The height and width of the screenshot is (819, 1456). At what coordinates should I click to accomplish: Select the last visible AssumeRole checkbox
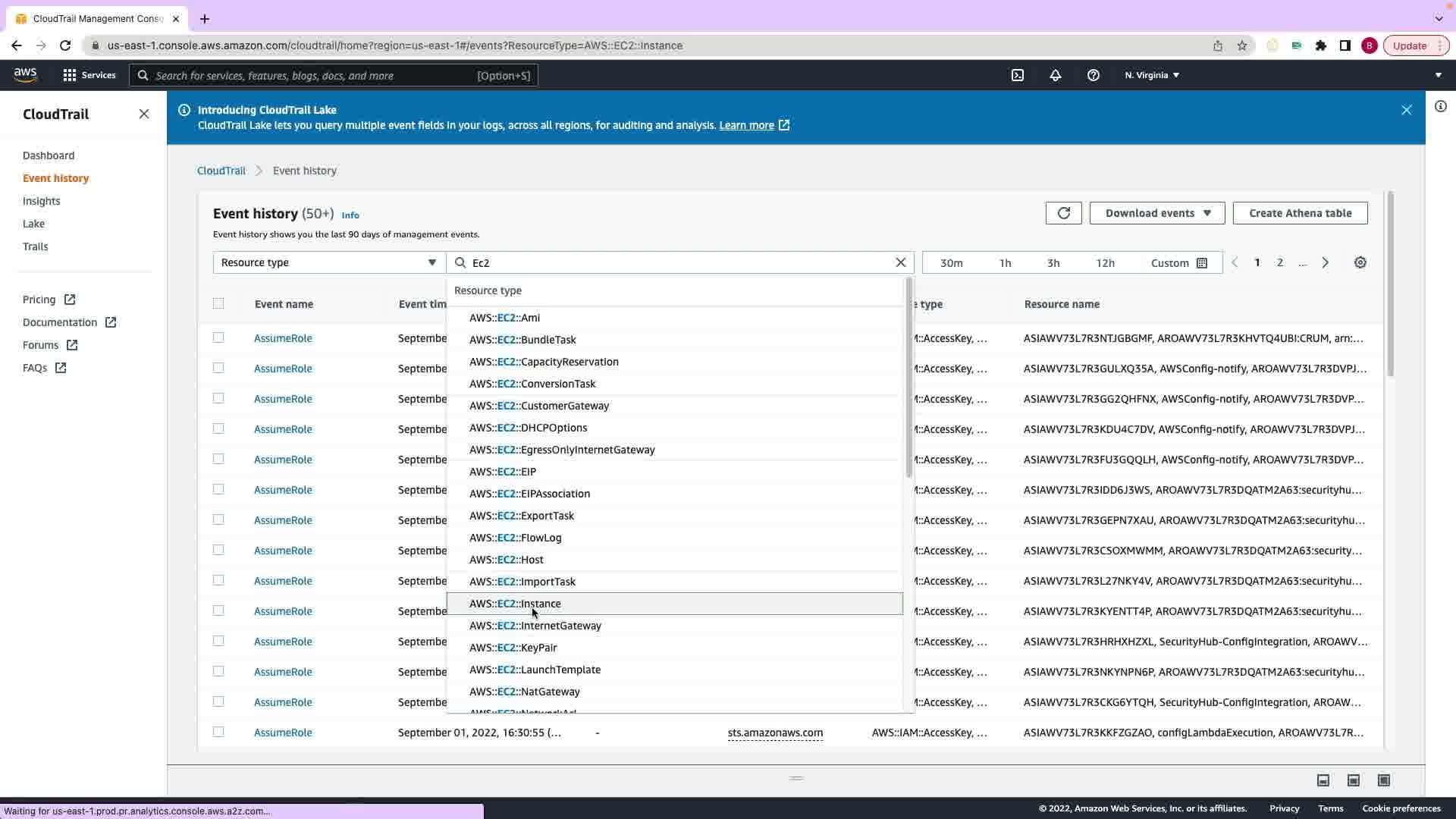click(218, 732)
